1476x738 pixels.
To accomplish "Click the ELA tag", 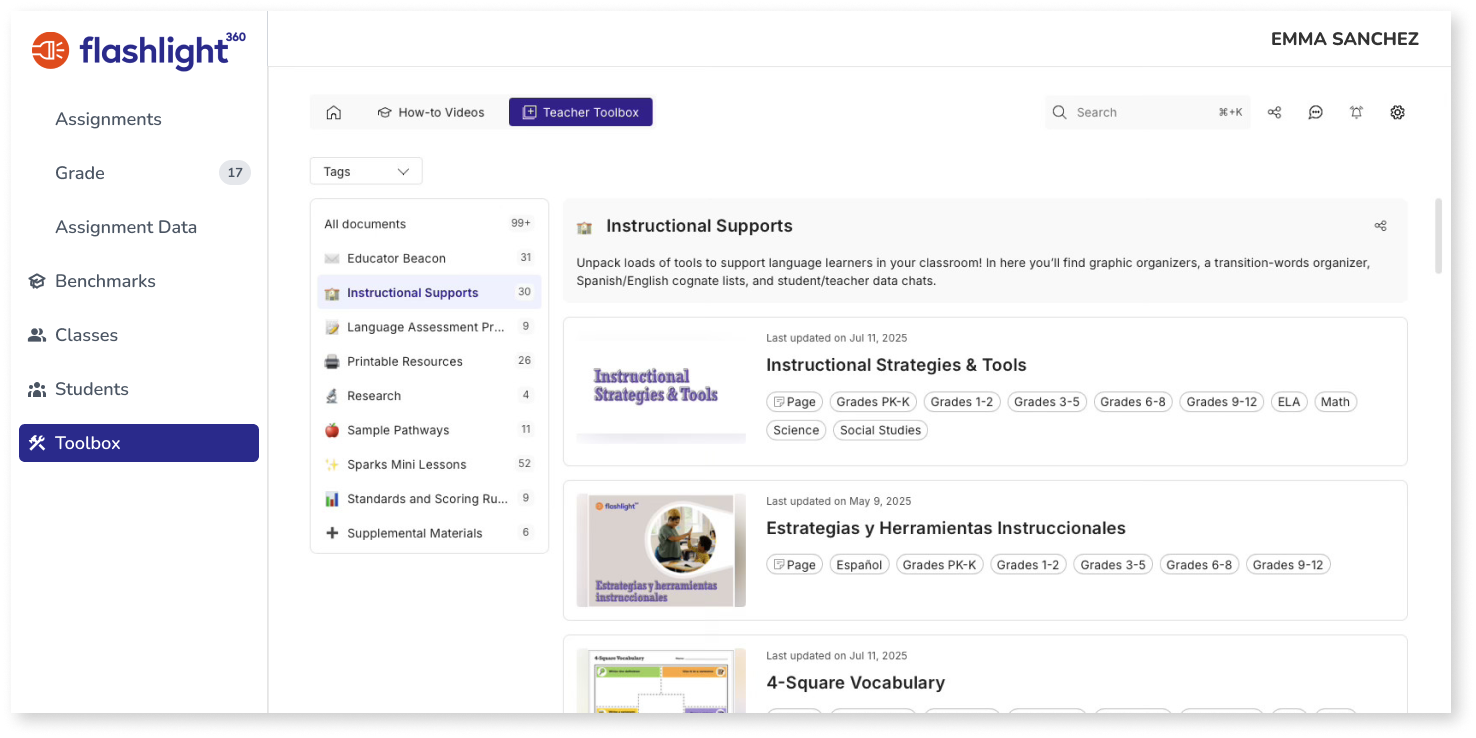I will 1289,402.
